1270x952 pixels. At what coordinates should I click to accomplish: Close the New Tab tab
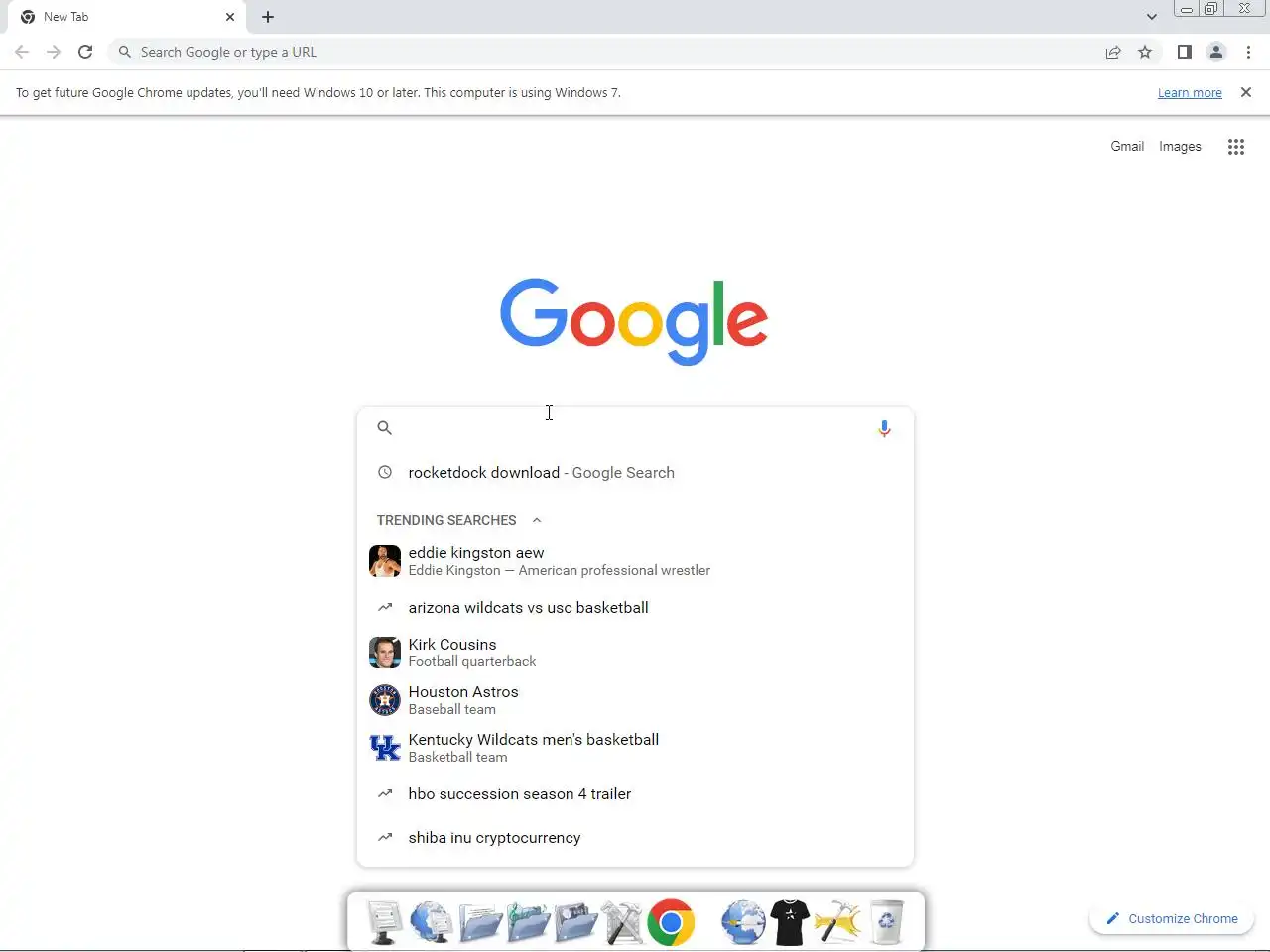[x=230, y=17]
